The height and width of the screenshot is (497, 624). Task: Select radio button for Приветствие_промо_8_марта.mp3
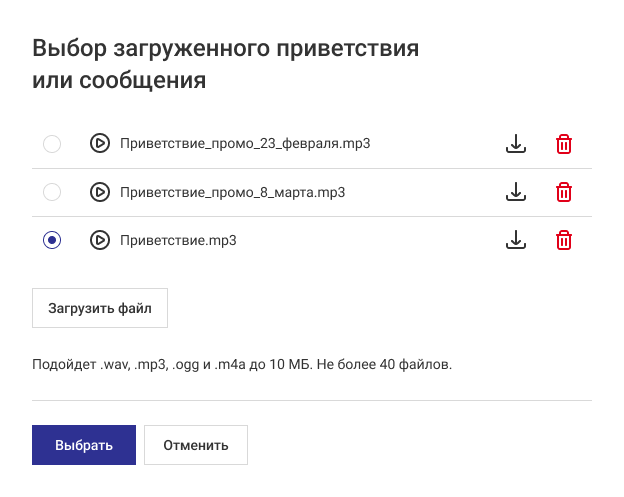coord(52,192)
